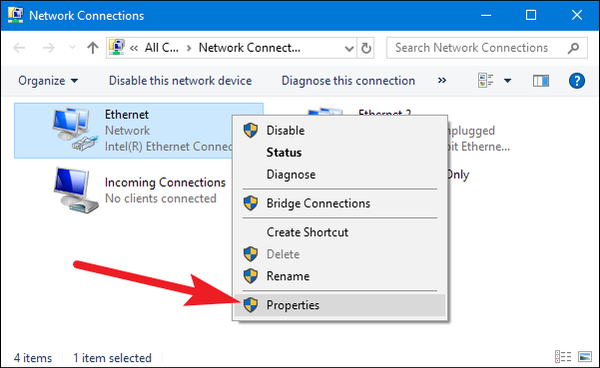This screenshot has height=368, width=600.
Task: Expand the Organize dropdown menu
Action: 48,81
